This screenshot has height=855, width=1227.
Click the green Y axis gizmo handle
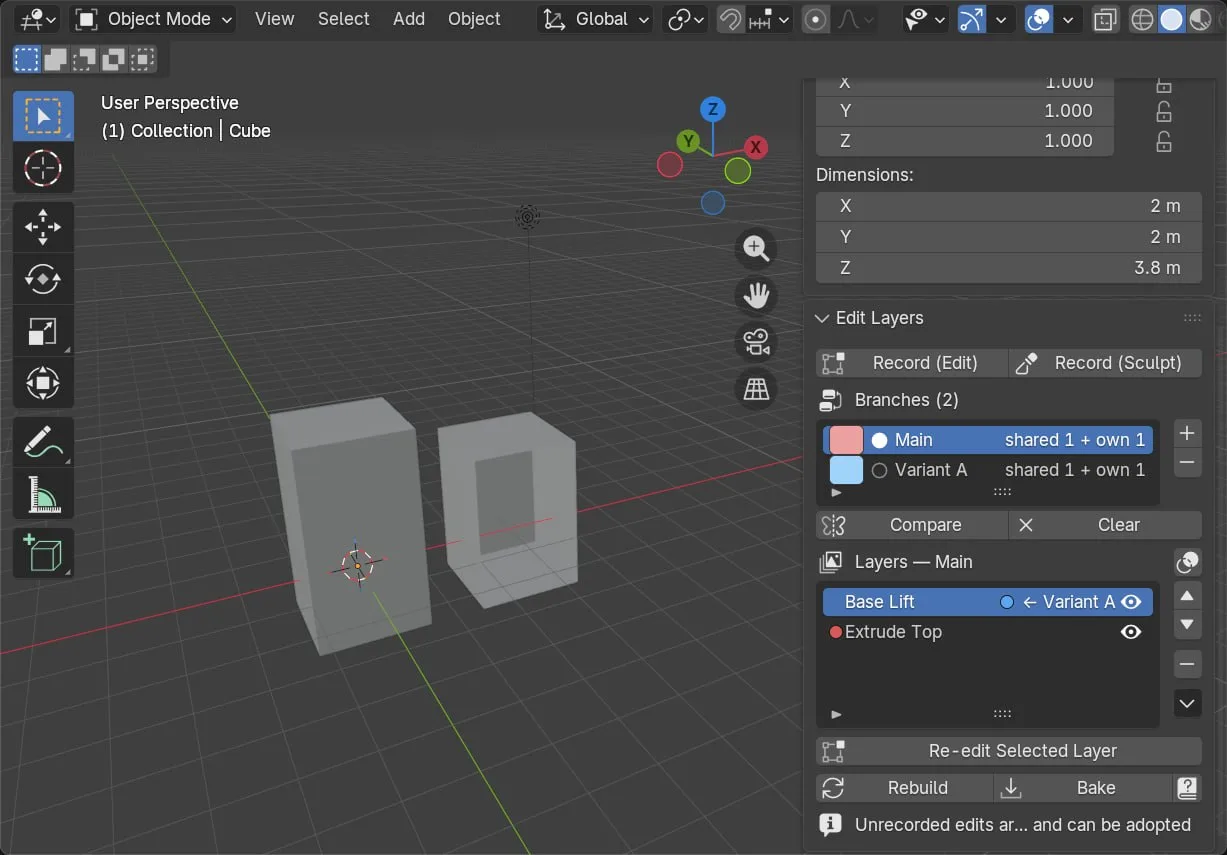pyautogui.click(x=687, y=141)
